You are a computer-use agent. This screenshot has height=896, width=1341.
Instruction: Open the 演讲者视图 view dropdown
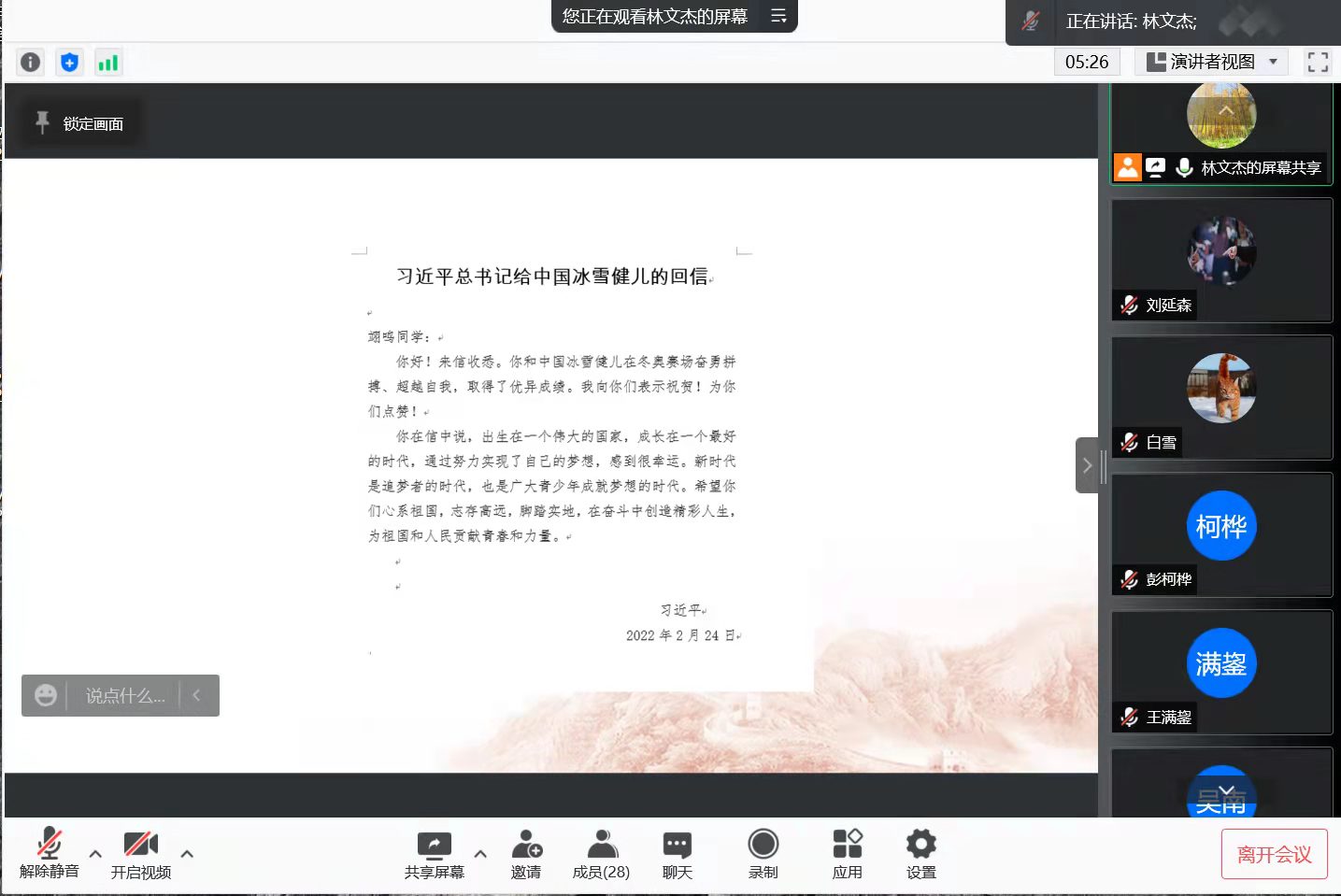[x=1212, y=62]
